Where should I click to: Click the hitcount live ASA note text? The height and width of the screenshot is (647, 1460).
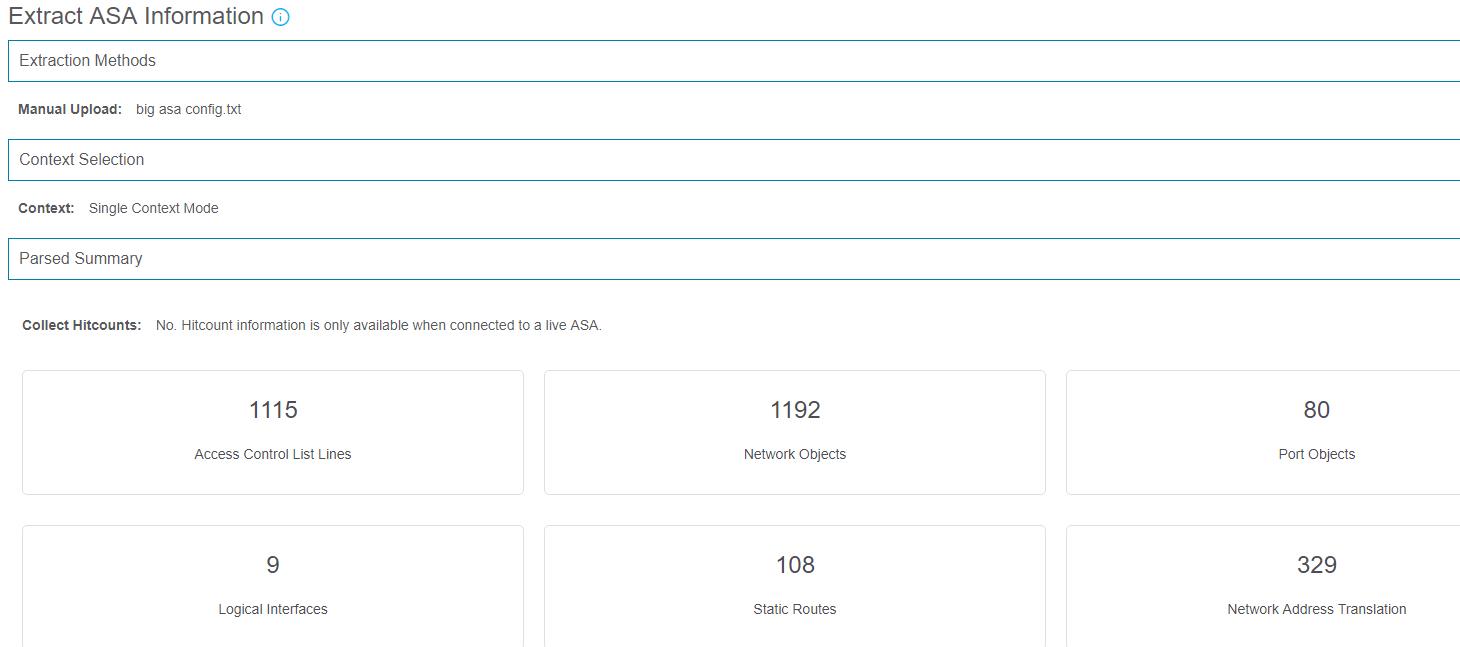(x=379, y=325)
